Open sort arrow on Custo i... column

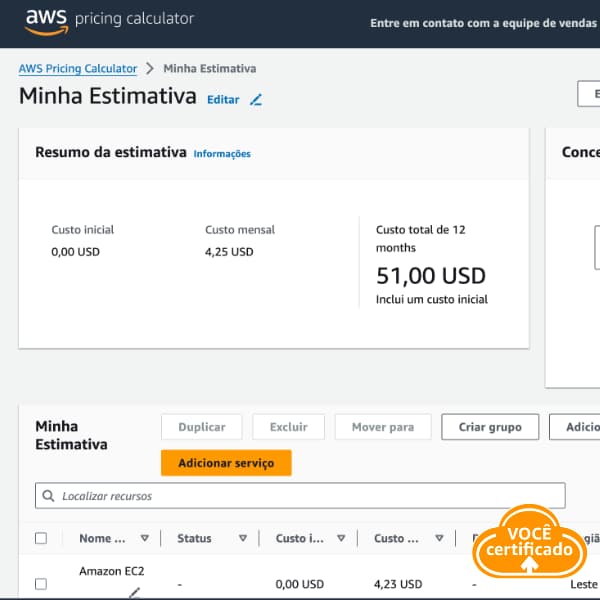(341, 538)
